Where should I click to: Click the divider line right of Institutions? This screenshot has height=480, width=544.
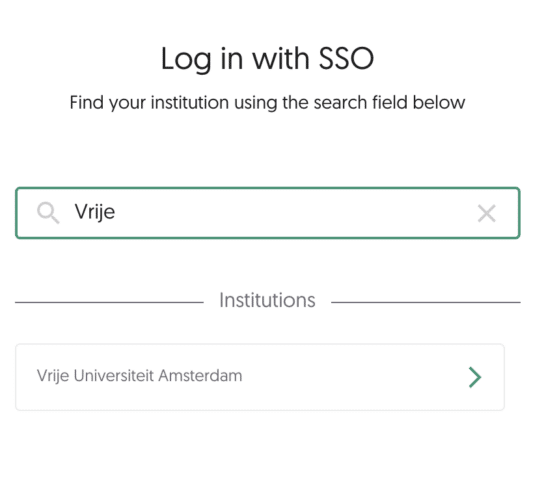click(x=426, y=302)
